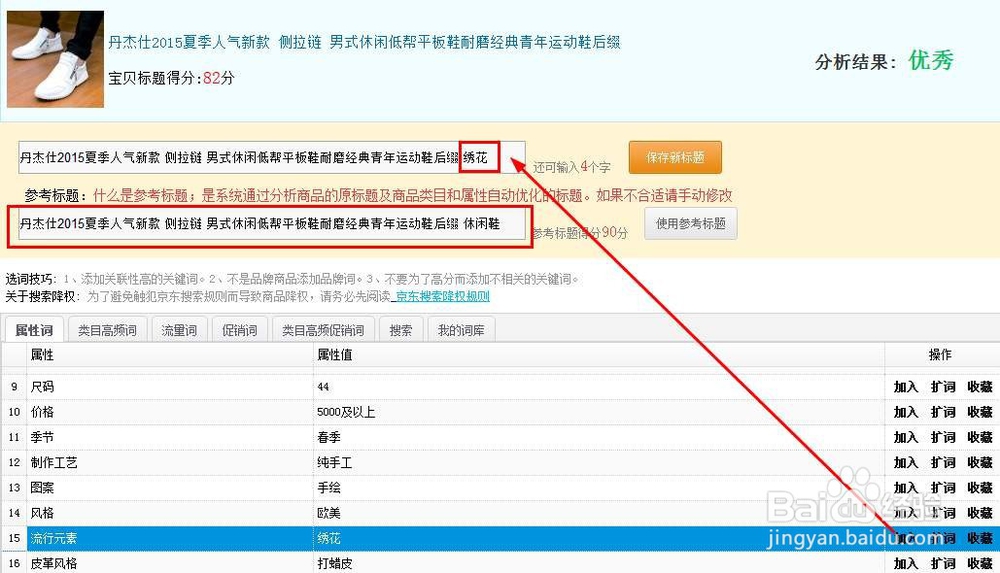
Task: Click the value 打蜡皮
Action: point(335,563)
